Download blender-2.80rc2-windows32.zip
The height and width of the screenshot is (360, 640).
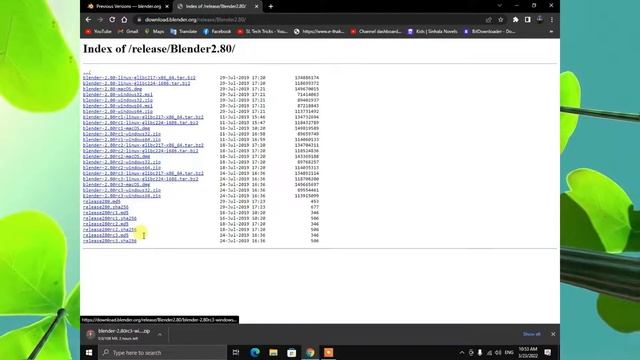[x=122, y=162]
